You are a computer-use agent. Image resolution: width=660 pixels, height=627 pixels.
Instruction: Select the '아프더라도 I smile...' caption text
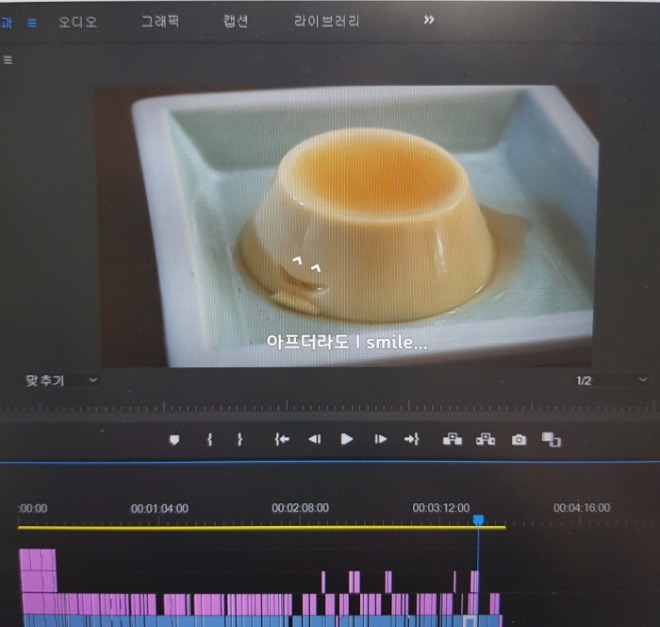(x=347, y=342)
